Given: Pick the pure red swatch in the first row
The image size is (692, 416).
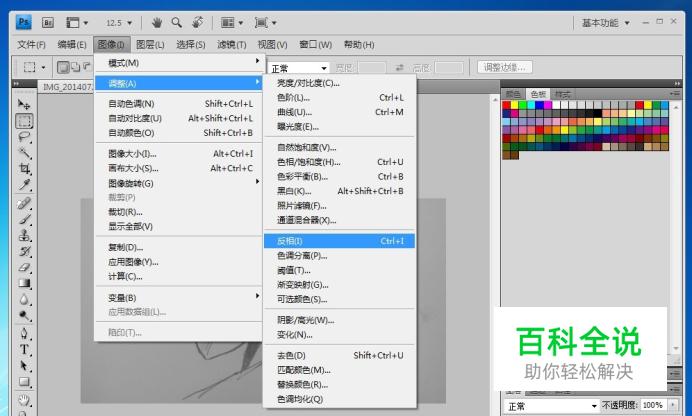Looking at the screenshot, I should click(507, 105).
